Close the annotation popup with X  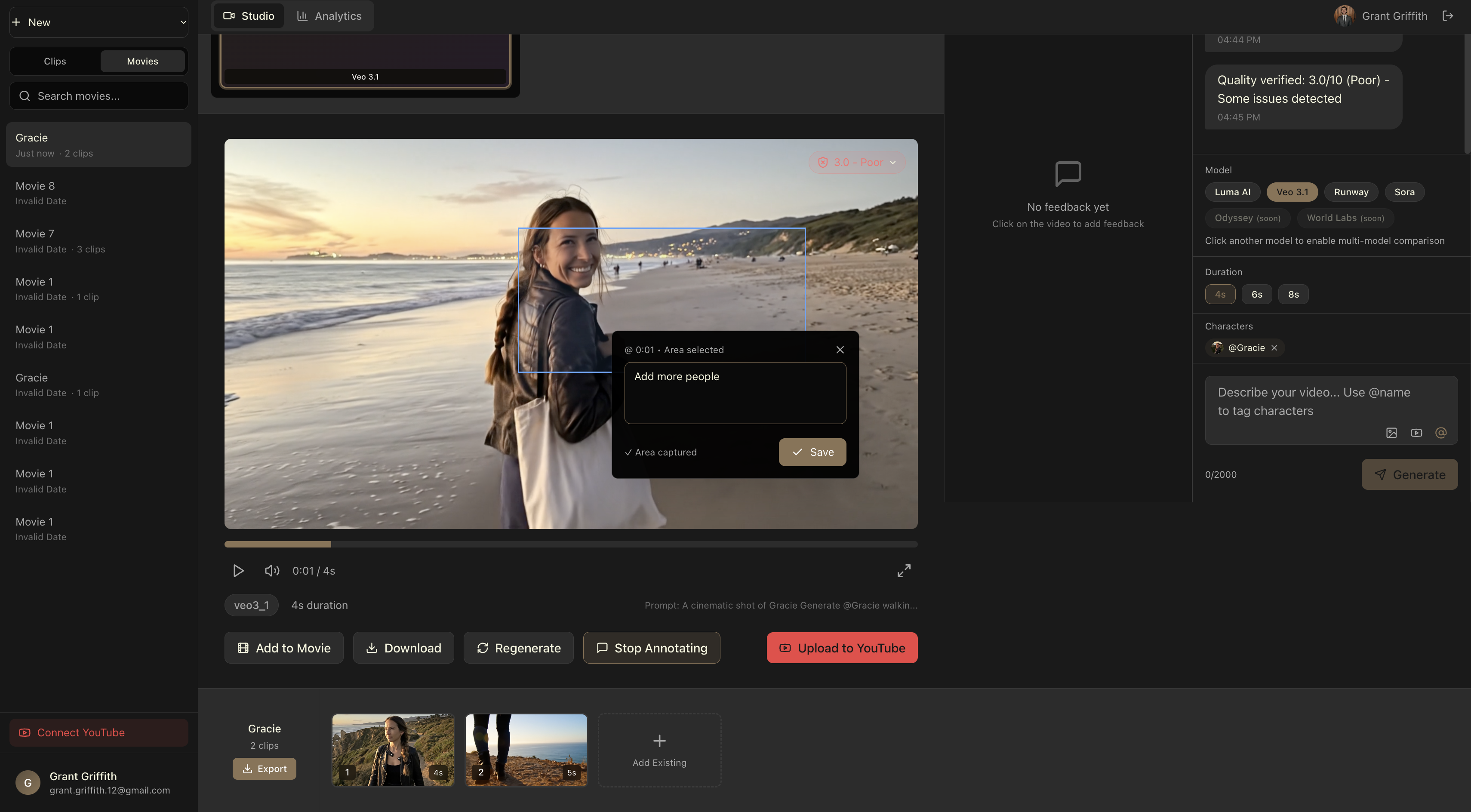pyautogui.click(x=840, y=350)
